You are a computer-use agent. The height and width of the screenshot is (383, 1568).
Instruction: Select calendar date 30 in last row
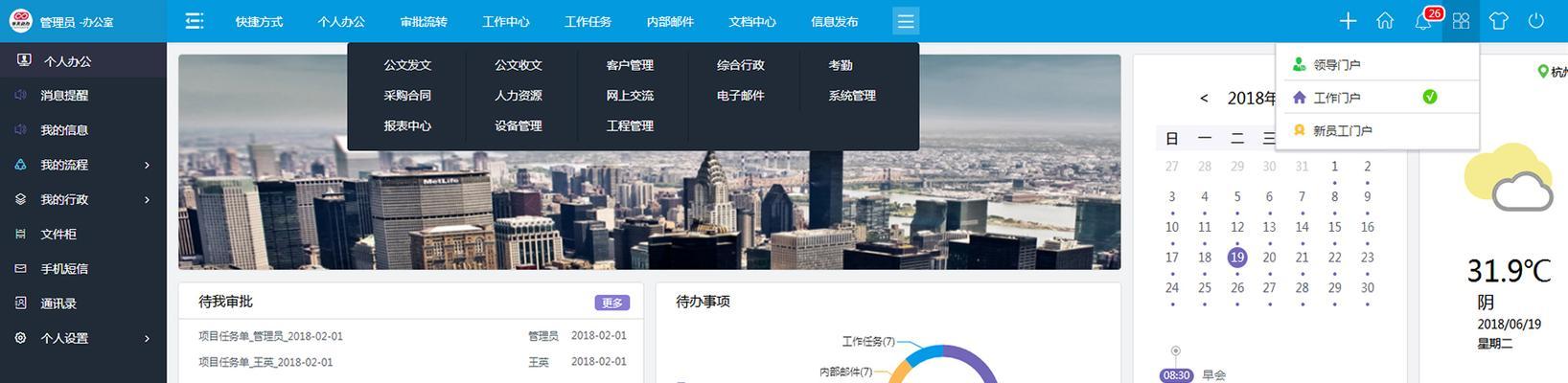[x=1367, y=287]
